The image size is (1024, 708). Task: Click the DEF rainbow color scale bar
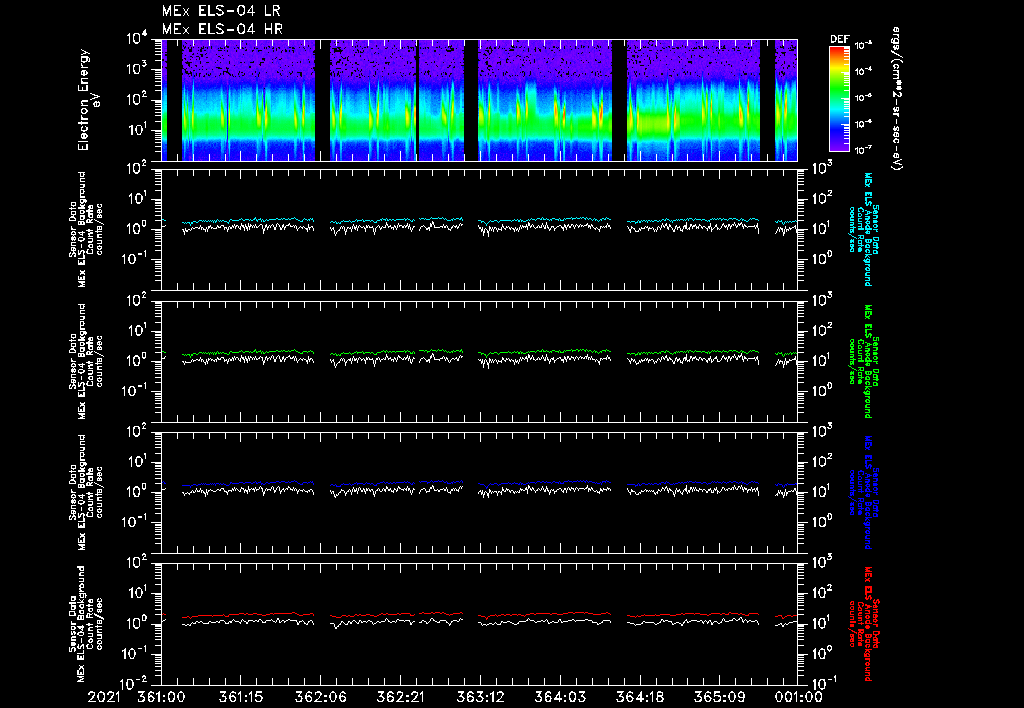(x=839, y=99)
